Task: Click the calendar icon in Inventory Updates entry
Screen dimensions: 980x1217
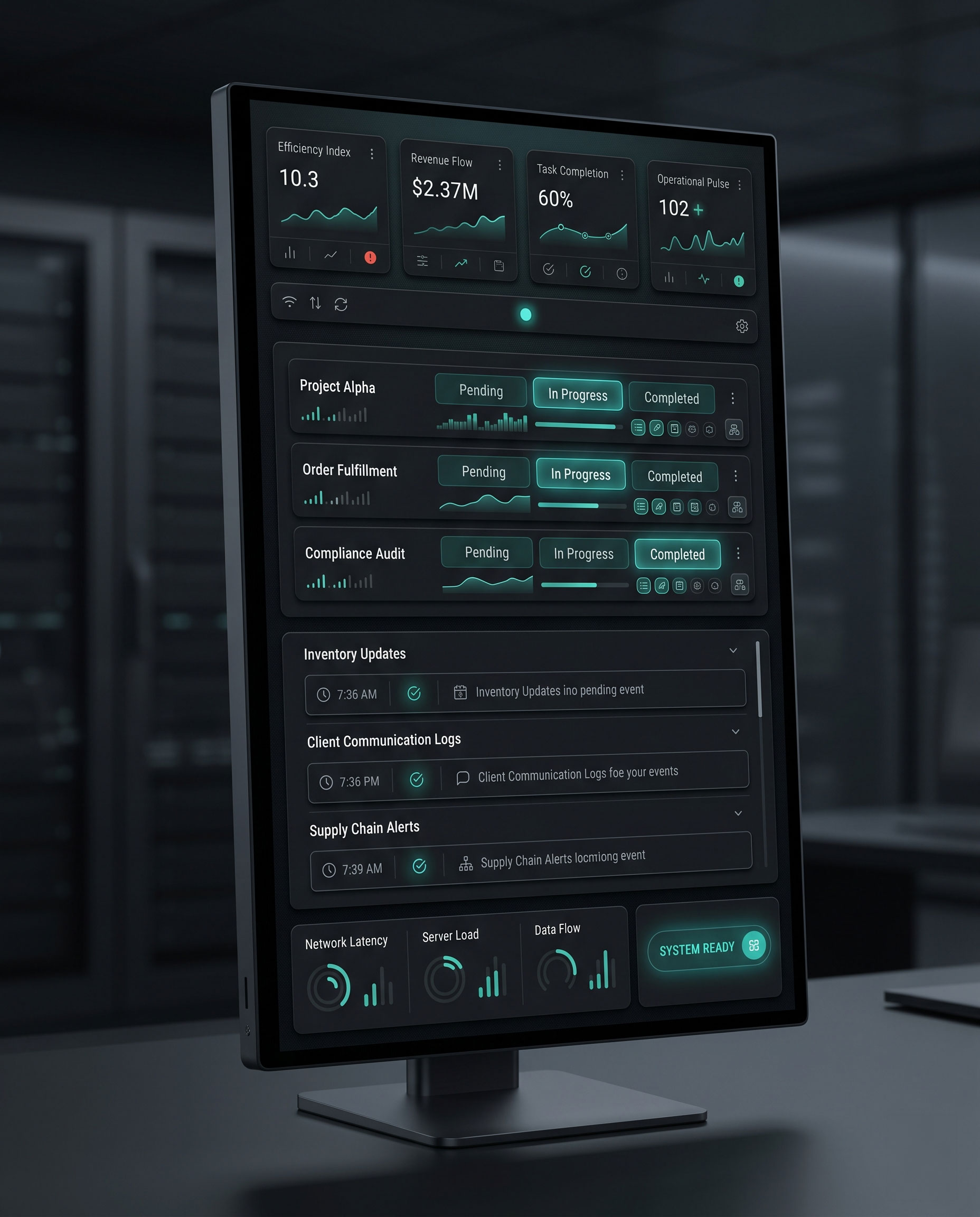Action: point(460,692)
